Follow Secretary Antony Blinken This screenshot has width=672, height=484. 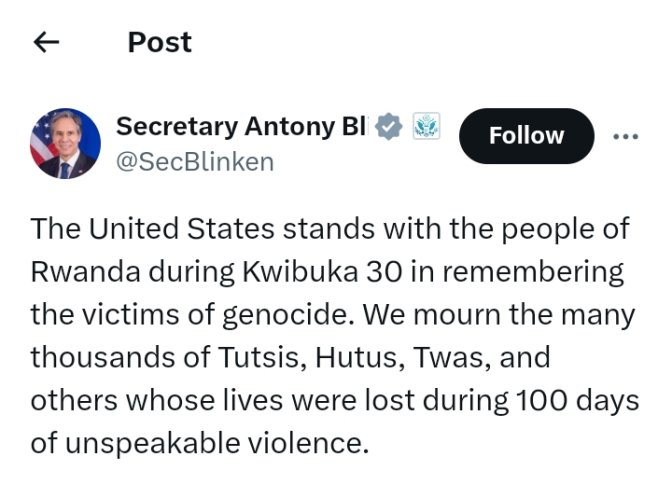click(526, 136)
